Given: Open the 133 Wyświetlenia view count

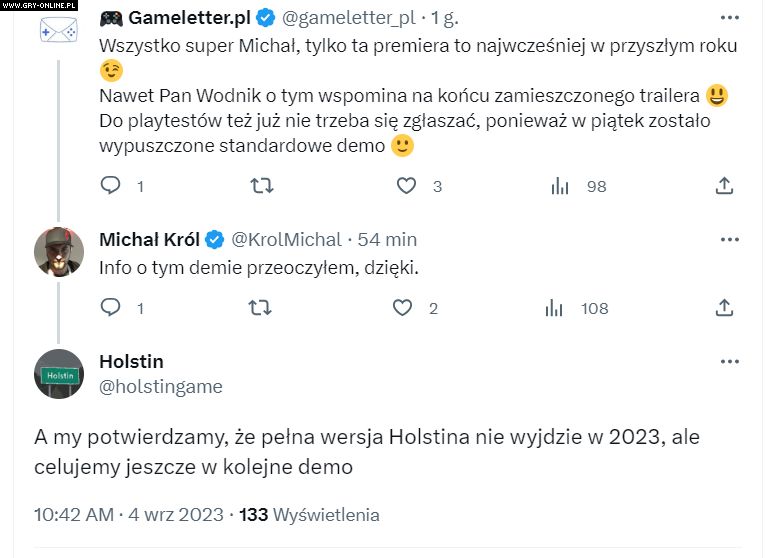Looking at the screenshot, I should (x=310, y=515).
